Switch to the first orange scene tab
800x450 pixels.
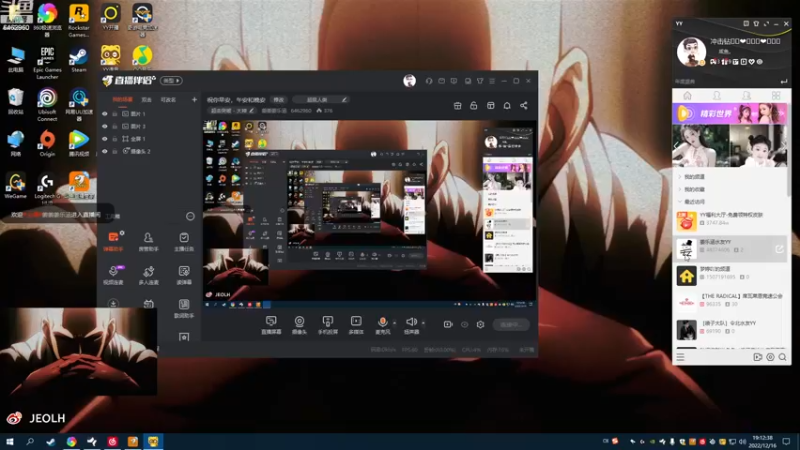coord(122,99)
